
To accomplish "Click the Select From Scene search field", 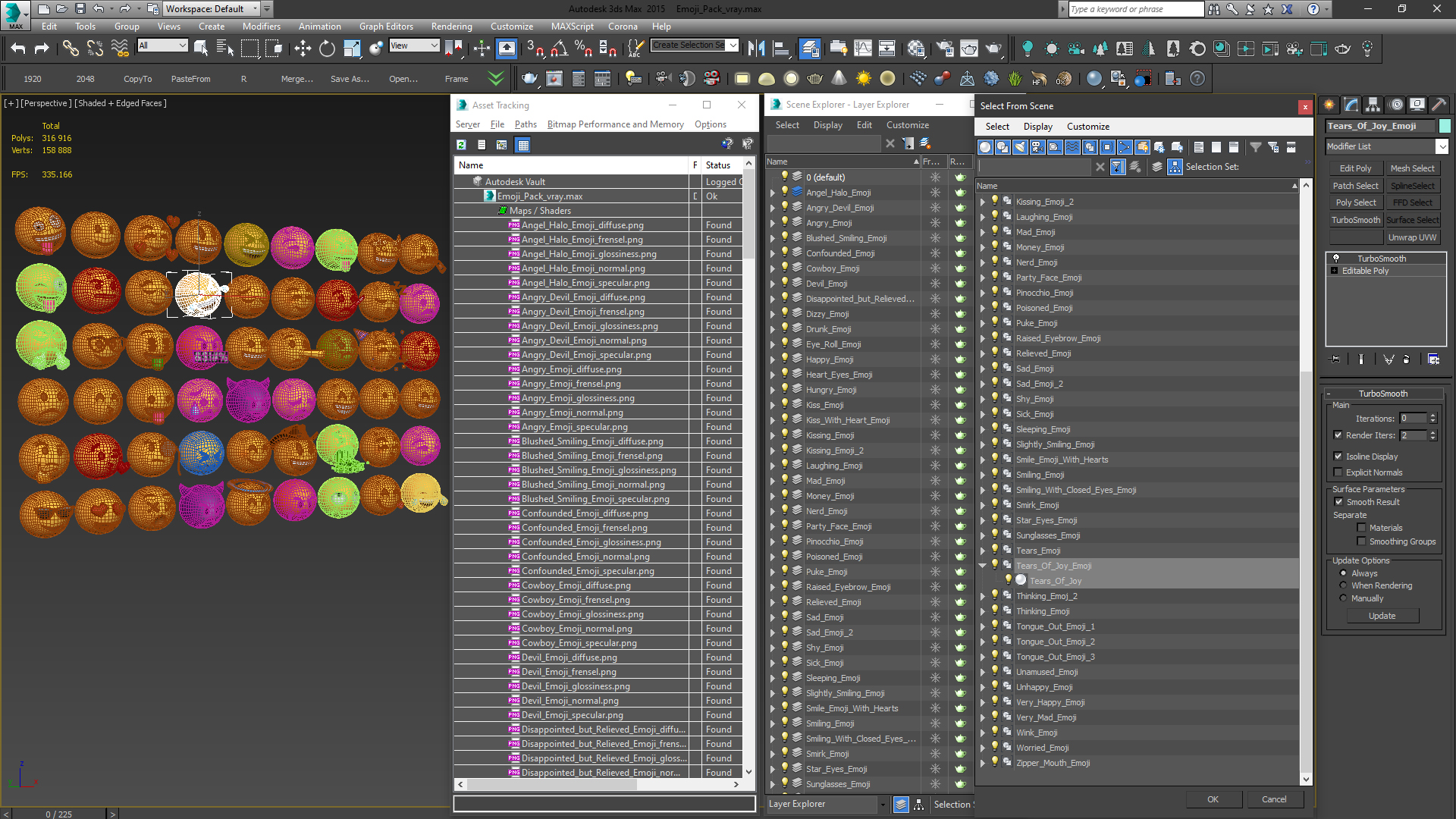I will pos(1034,167).
